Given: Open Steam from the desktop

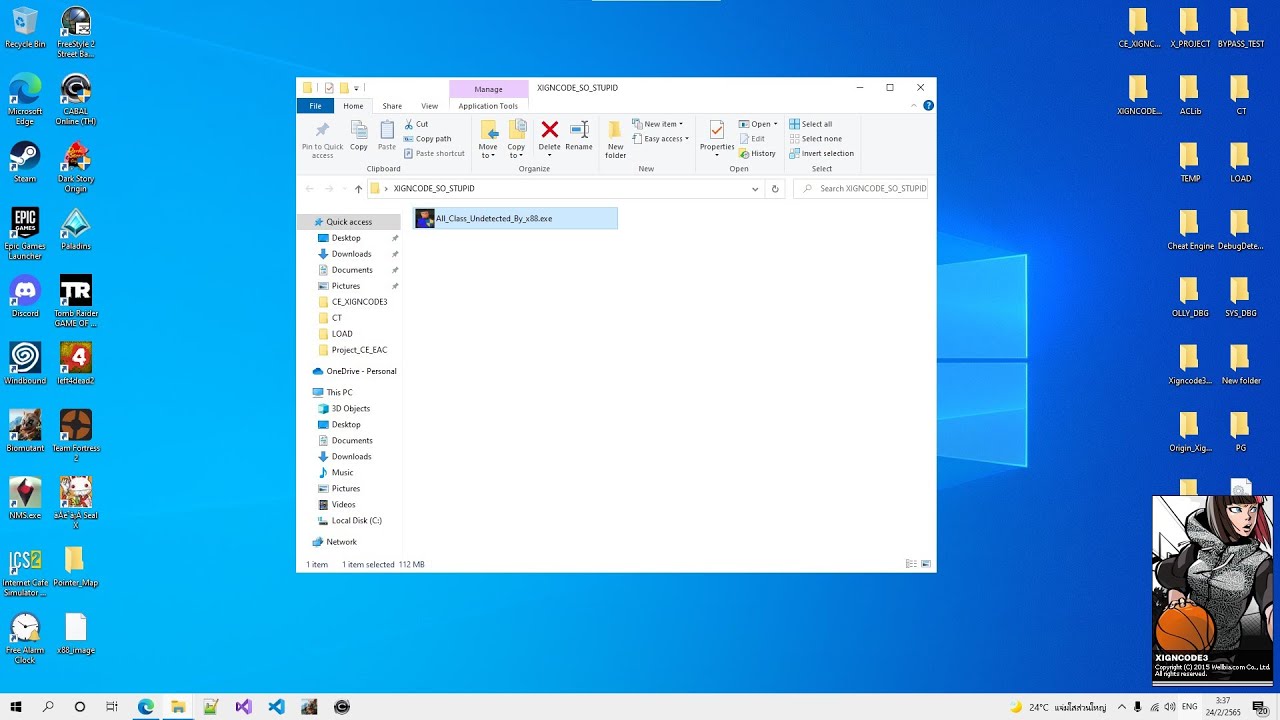Looking at the screenshot, I should pos(25,162).
